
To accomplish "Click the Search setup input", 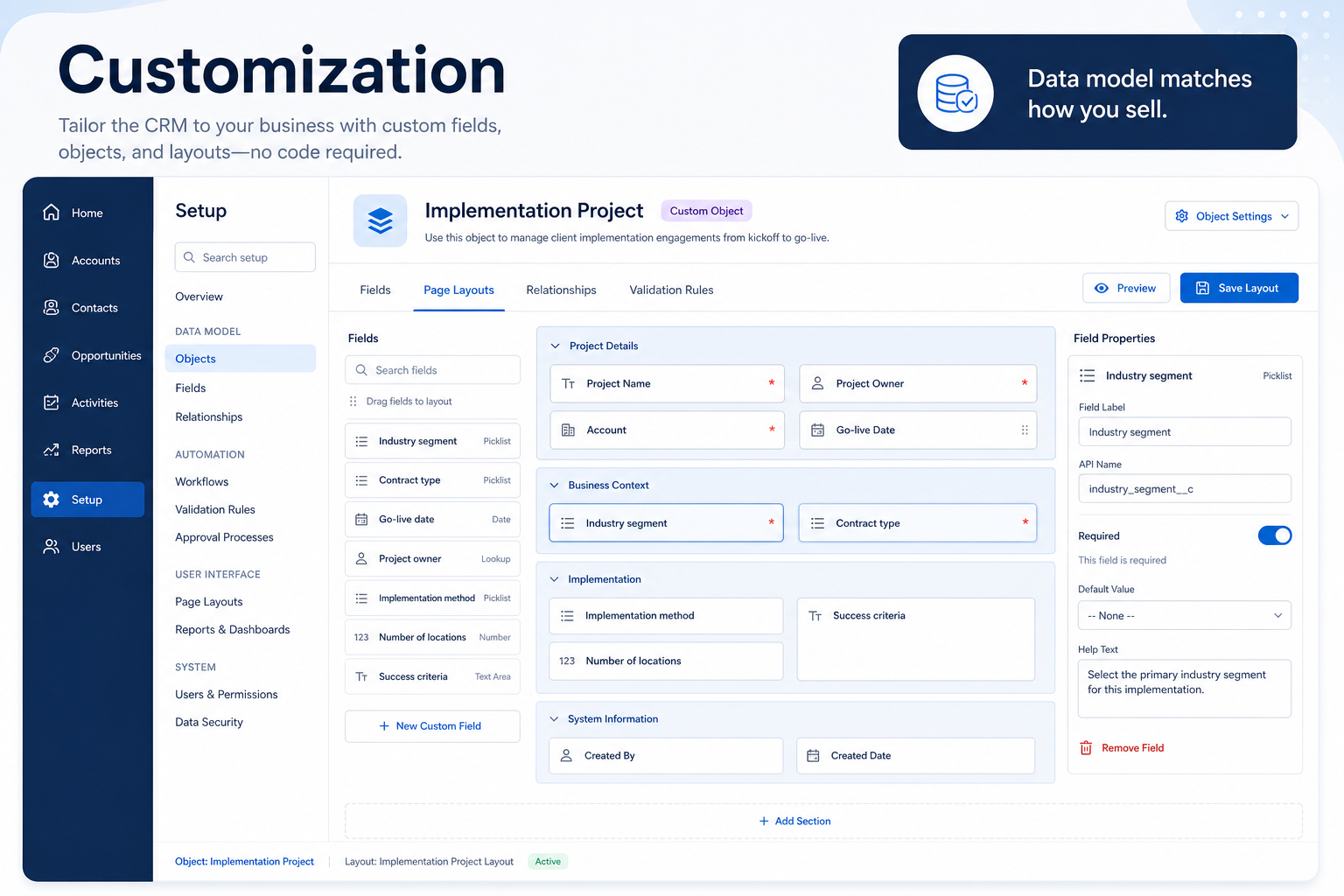I will point(245,257).
